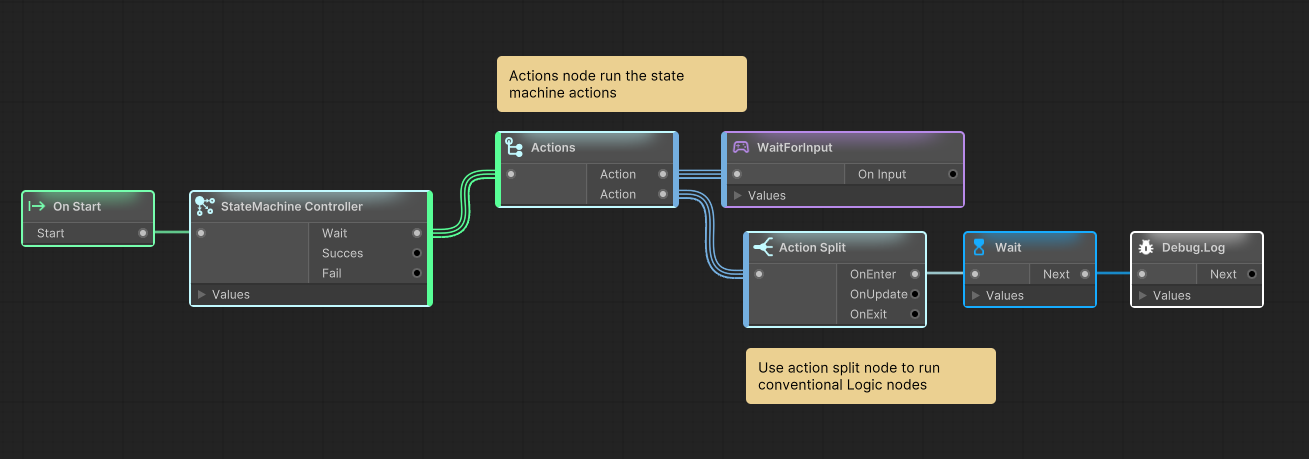Click the Fail output port
This screenshot has width=1309, height=459.
tap(417, 273)
